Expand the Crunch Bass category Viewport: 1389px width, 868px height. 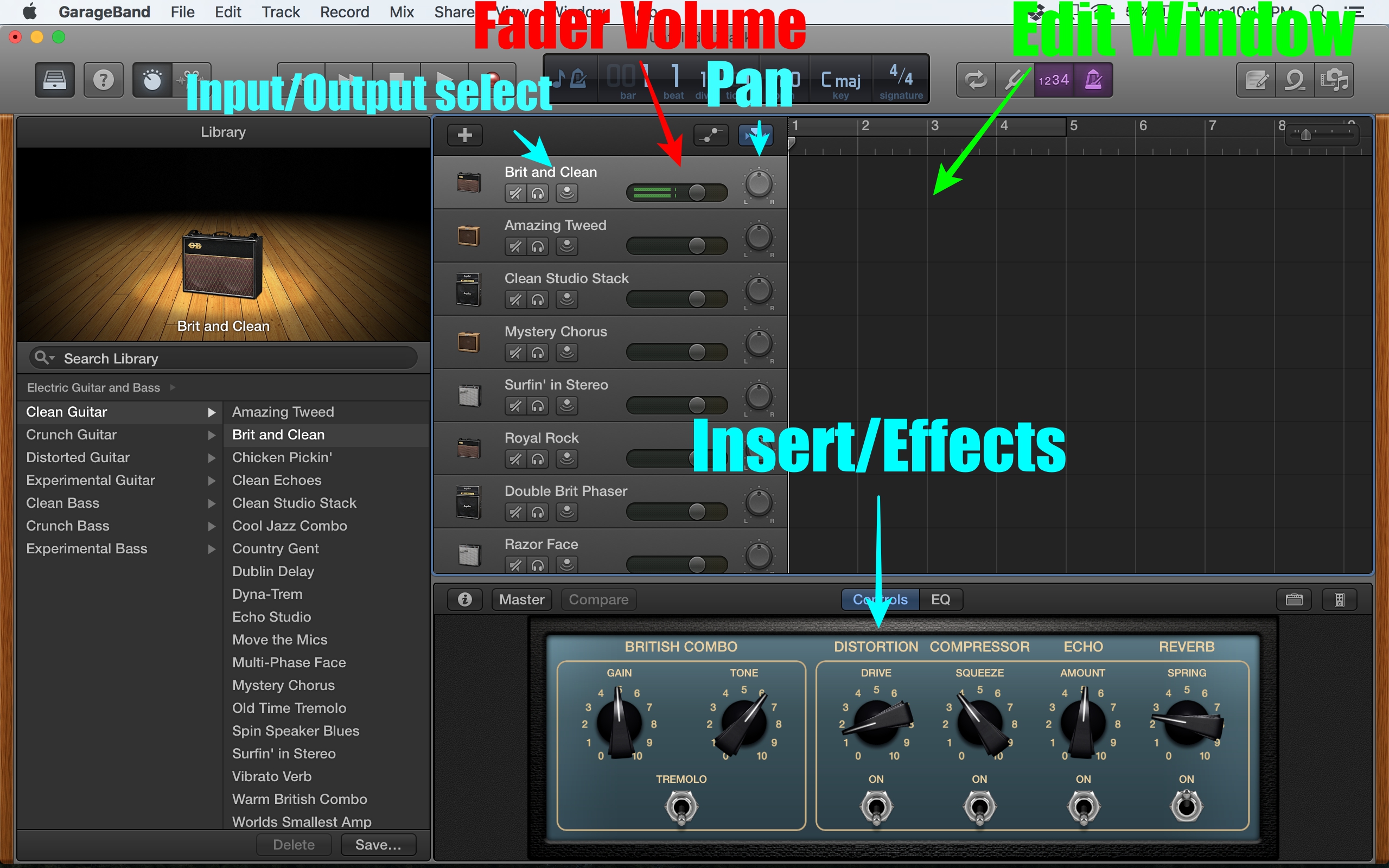click(x=211, y=526)
